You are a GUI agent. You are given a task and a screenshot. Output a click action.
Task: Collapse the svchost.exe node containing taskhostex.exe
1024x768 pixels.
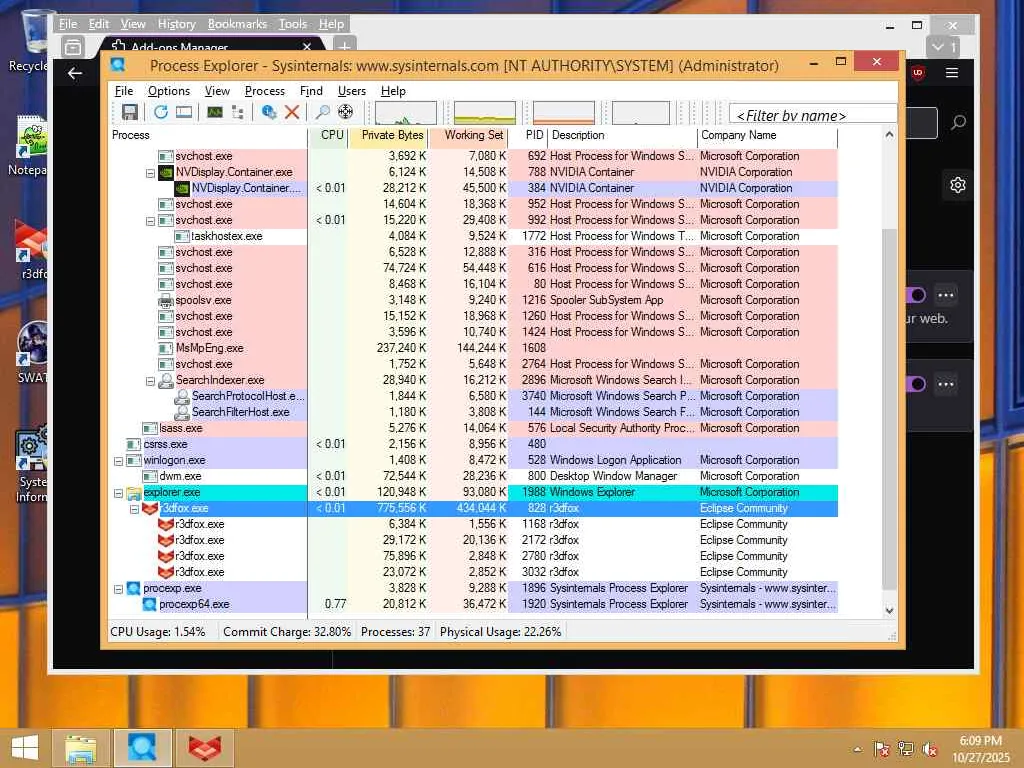coord(150,221)
